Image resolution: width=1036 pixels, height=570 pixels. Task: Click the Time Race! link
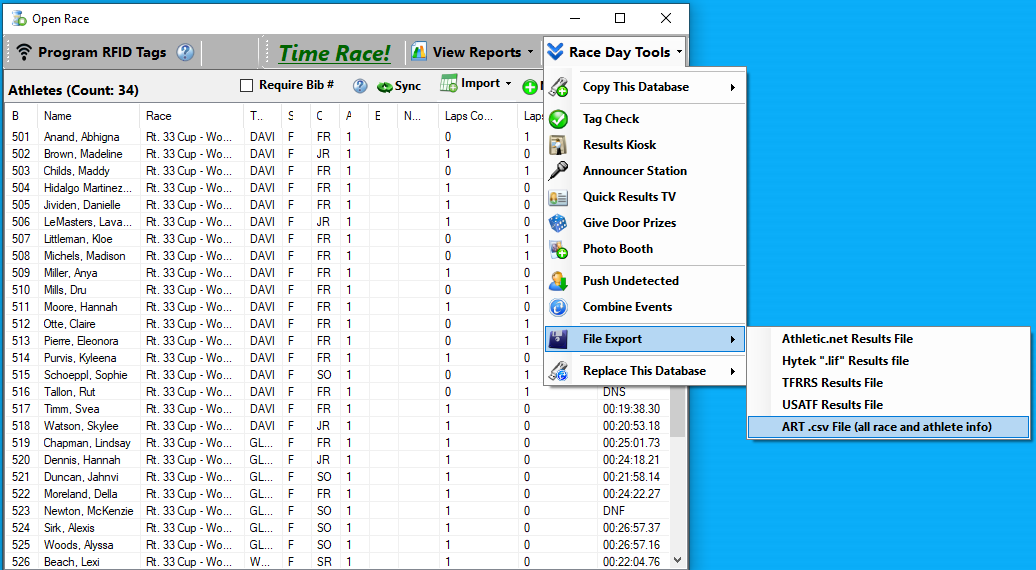click(335, 53)
